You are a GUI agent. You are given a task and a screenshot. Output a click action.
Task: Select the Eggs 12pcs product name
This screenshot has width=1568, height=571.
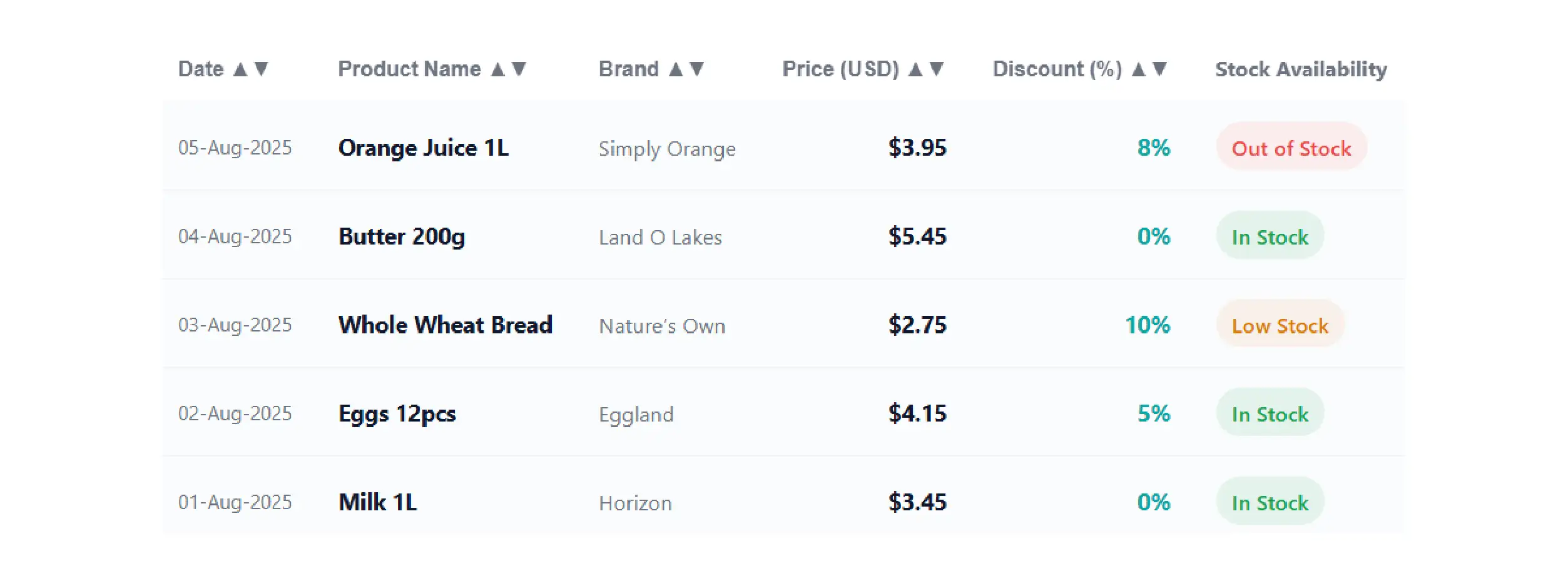click(397, 414)
